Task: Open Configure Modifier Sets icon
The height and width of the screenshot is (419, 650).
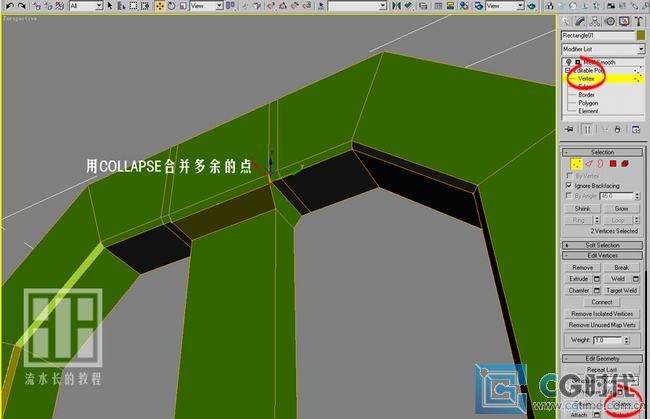Action: (636, 130)
